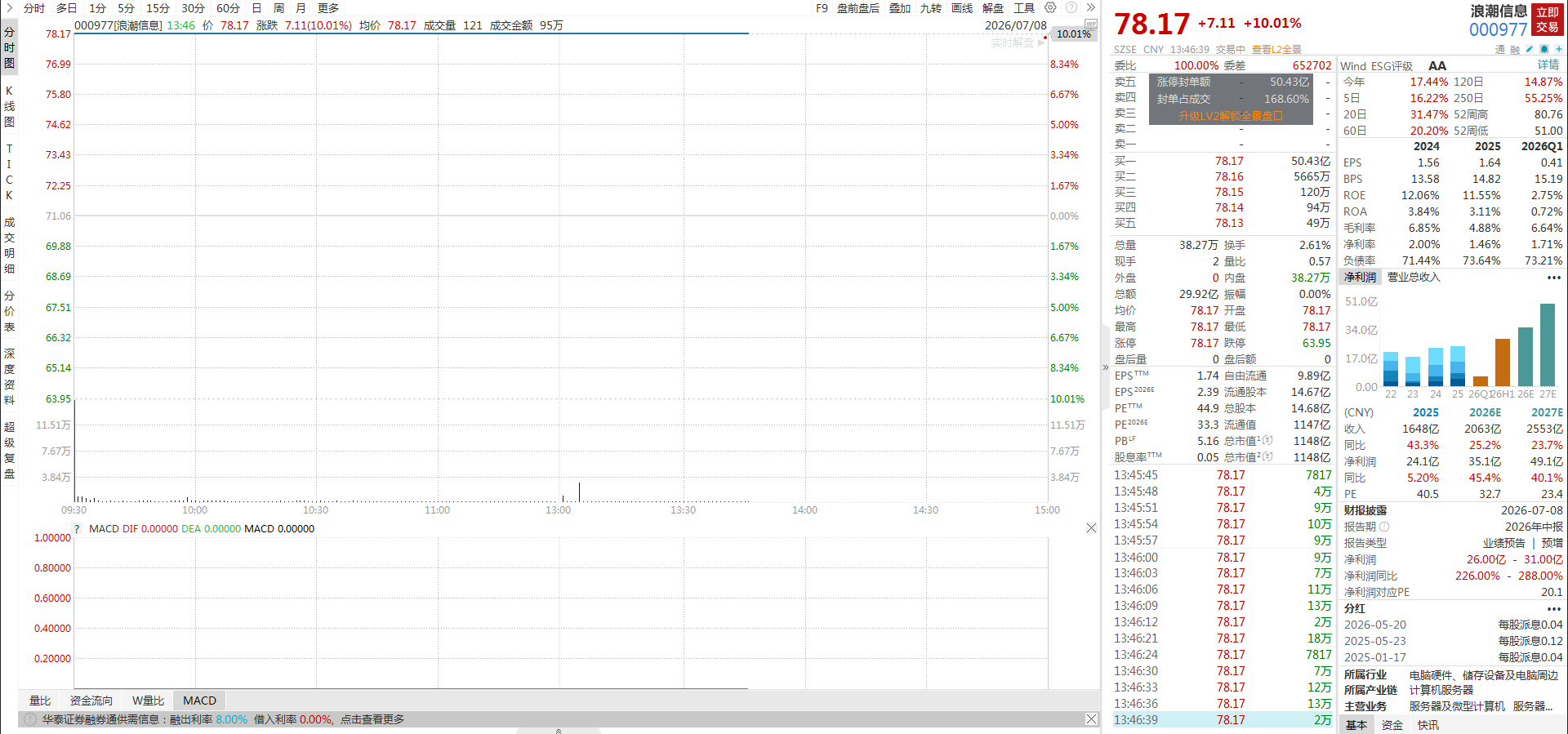
Task: Open the TICK sidebar view
Action: [x=9, y=171]
